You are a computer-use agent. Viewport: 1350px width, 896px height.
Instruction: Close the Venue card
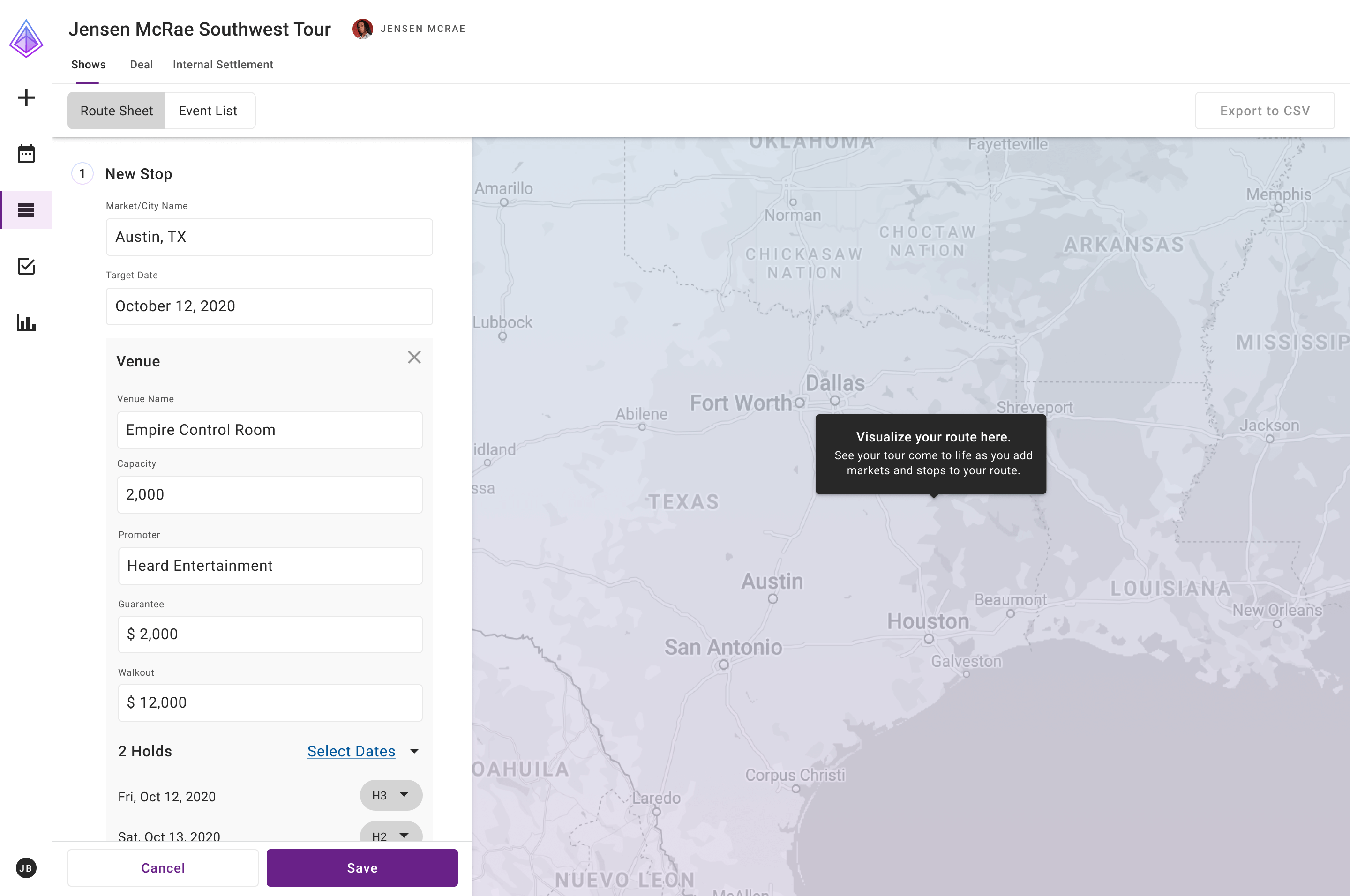414,357
